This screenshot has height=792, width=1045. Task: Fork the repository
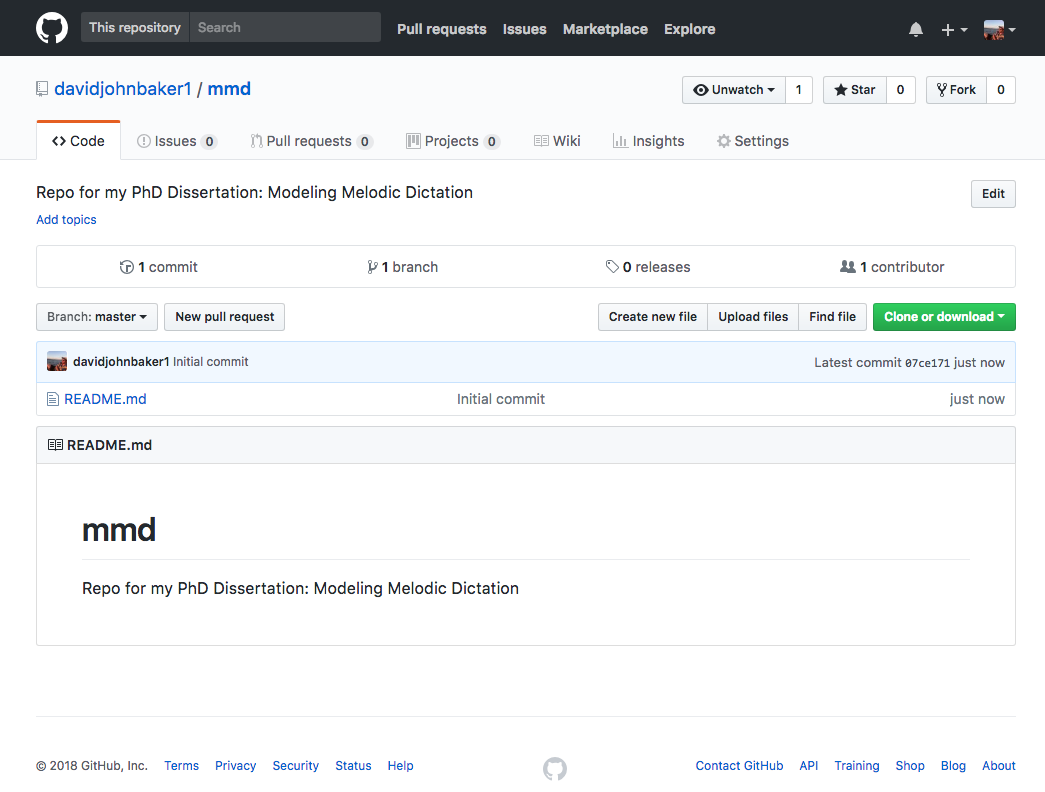[x=956, y=90]
